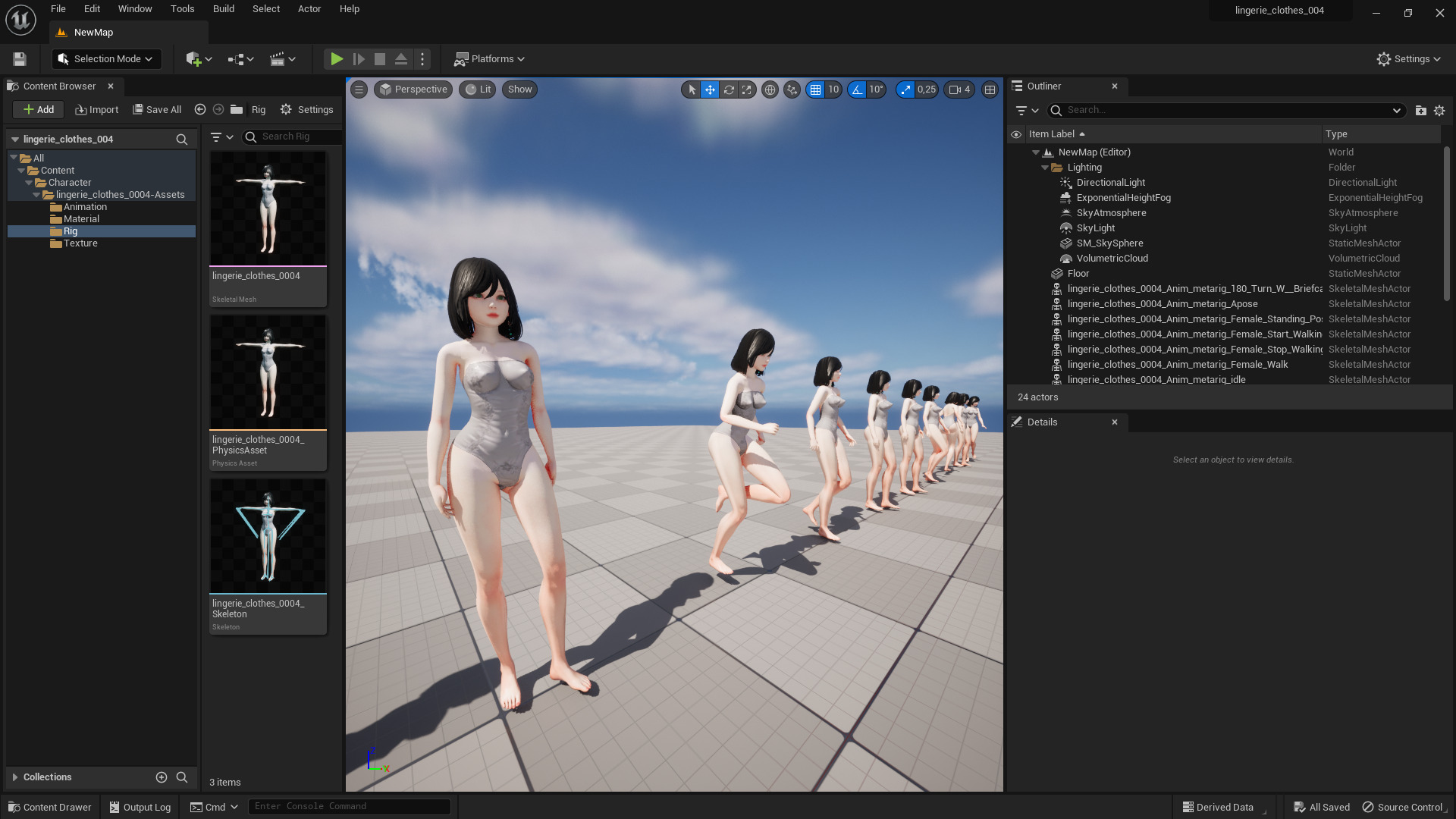The width and height of the screenshot is (1456, 819).
Task: Toggle the Outliner visibility eye column
Action: coord(1016,134)
